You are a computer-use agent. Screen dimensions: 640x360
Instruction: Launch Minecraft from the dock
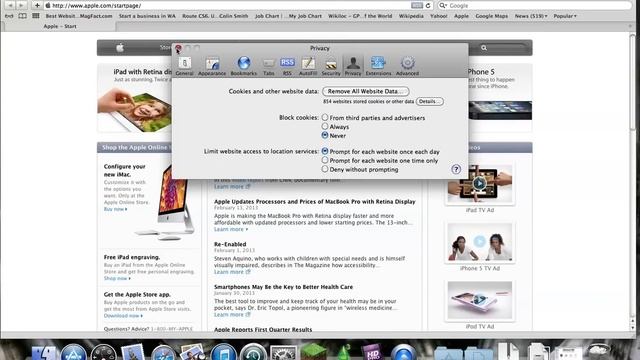[x=313, y=352]
